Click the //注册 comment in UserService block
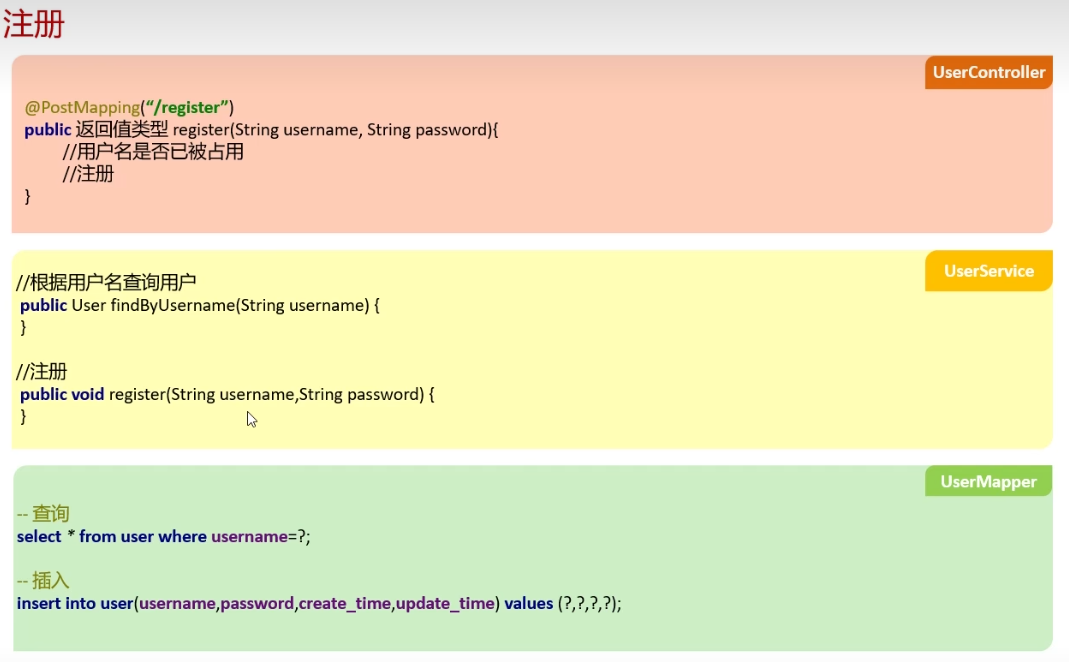This screenshot has width=1069, height=662. tap(42, 372)
